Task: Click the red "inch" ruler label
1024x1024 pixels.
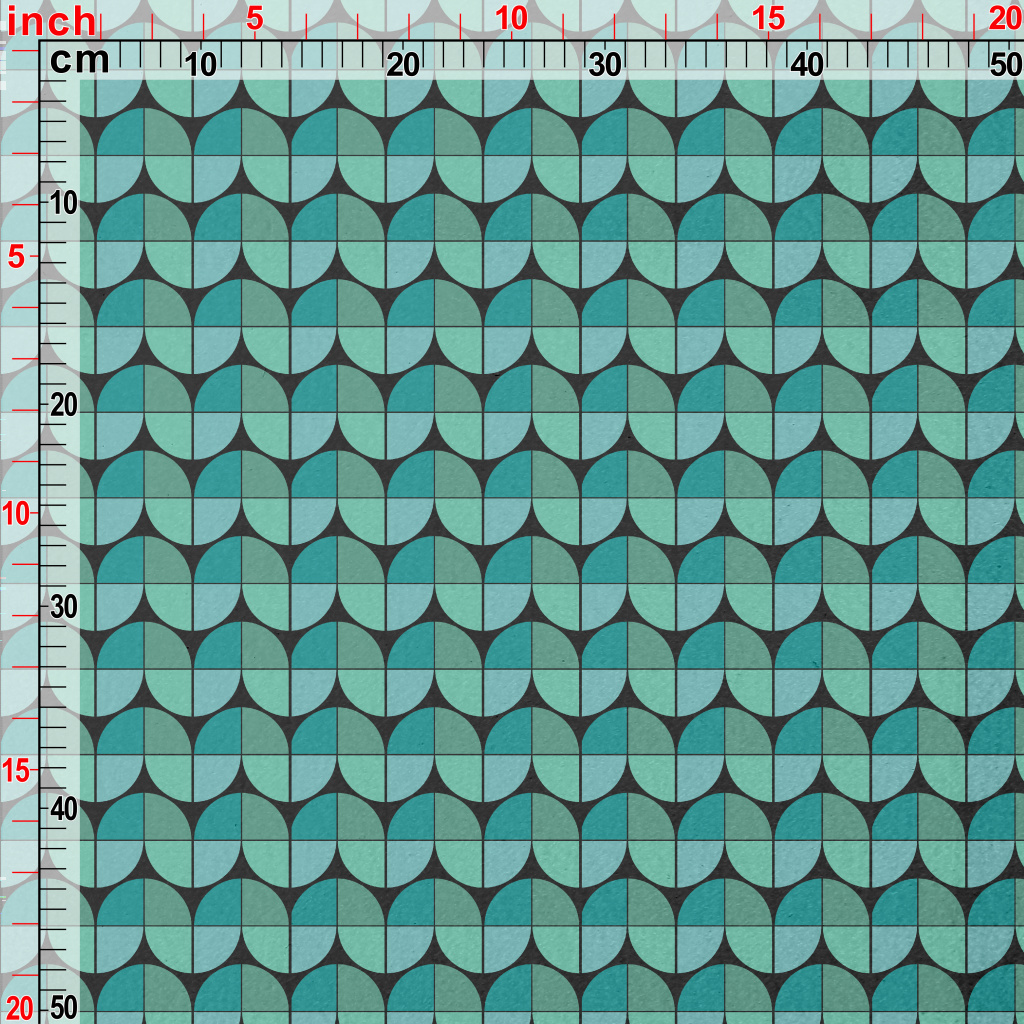Action: (52, 21)
